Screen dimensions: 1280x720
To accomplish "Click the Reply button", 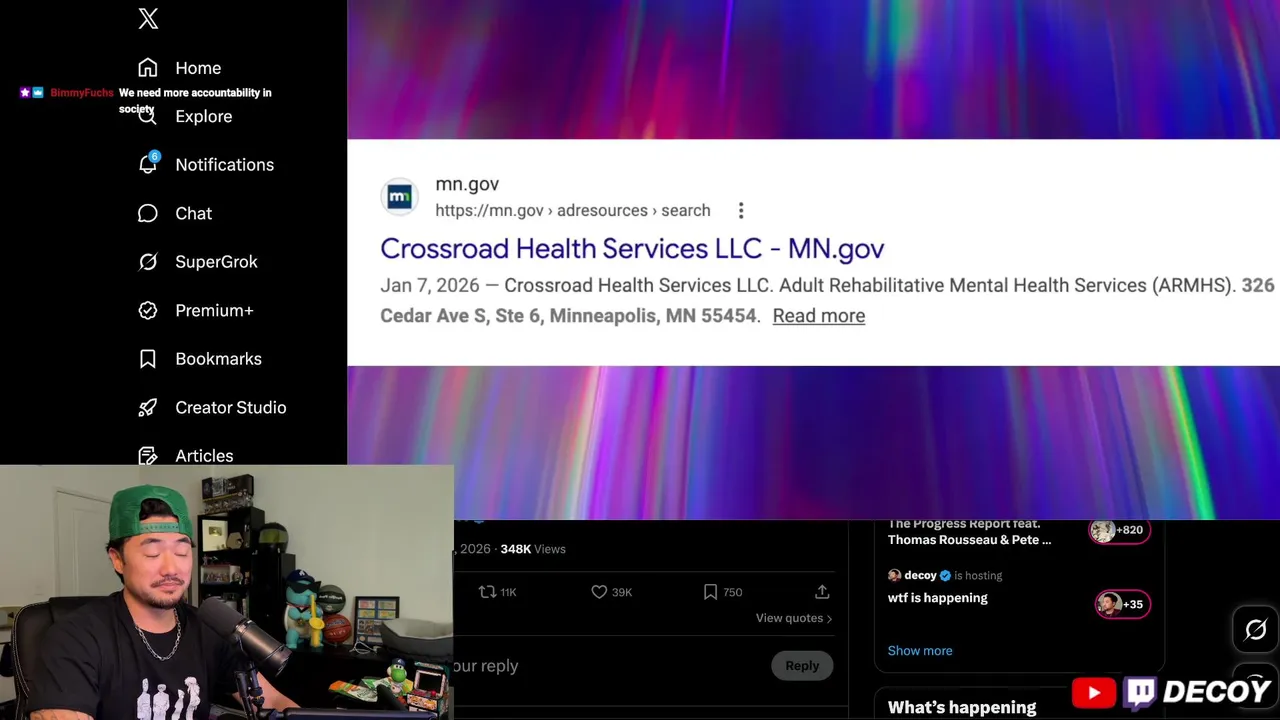I will click(802, 666).
